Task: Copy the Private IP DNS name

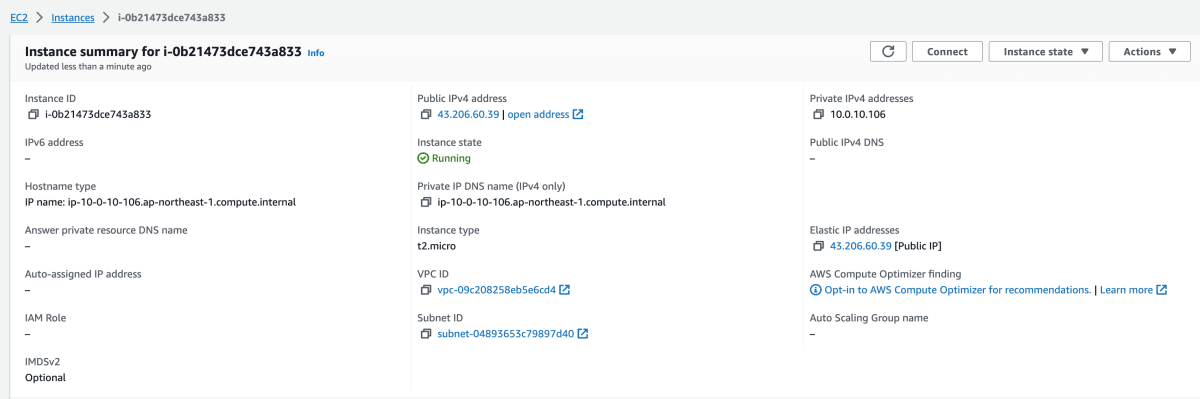Action: pos(427,202)
